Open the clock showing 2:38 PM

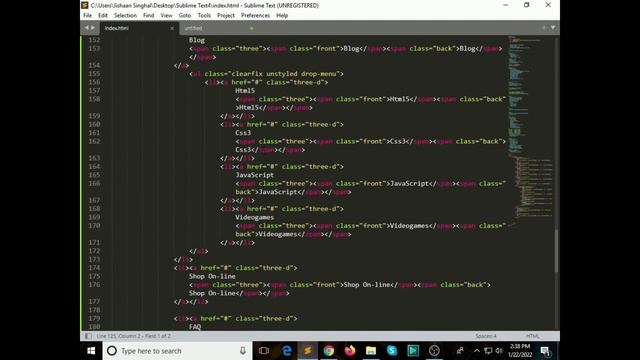pos(520,351)
